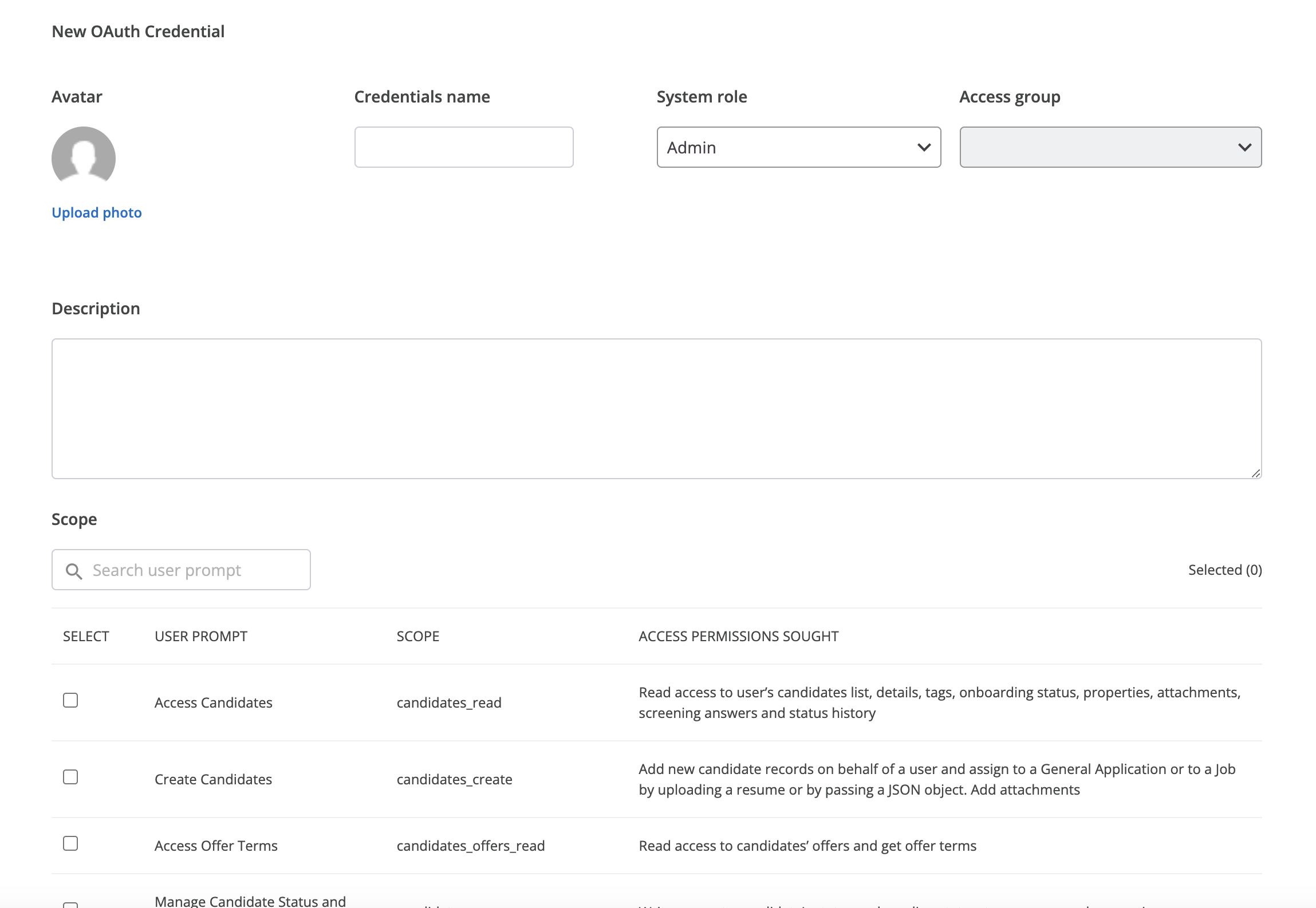Select the candidates_read scope label
Screen dimensions: 1316x908
point(449,702)
